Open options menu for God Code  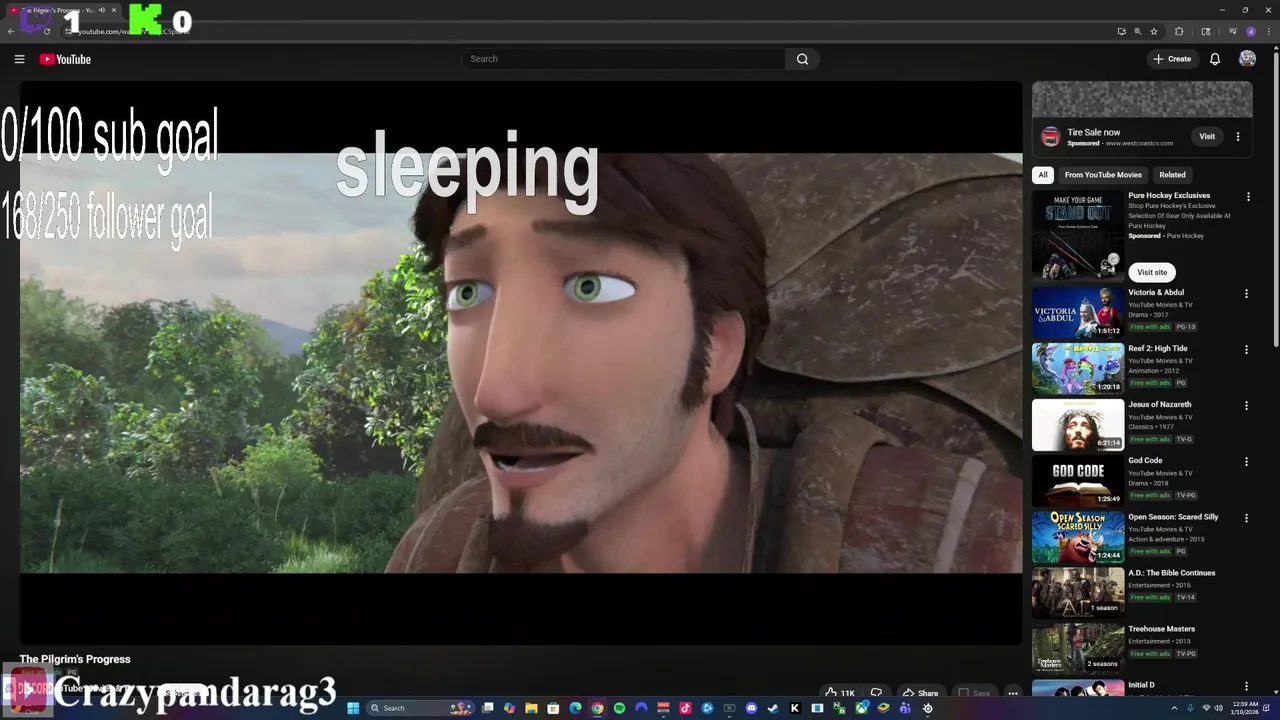pyautogui.click(x=1246, y=462)
